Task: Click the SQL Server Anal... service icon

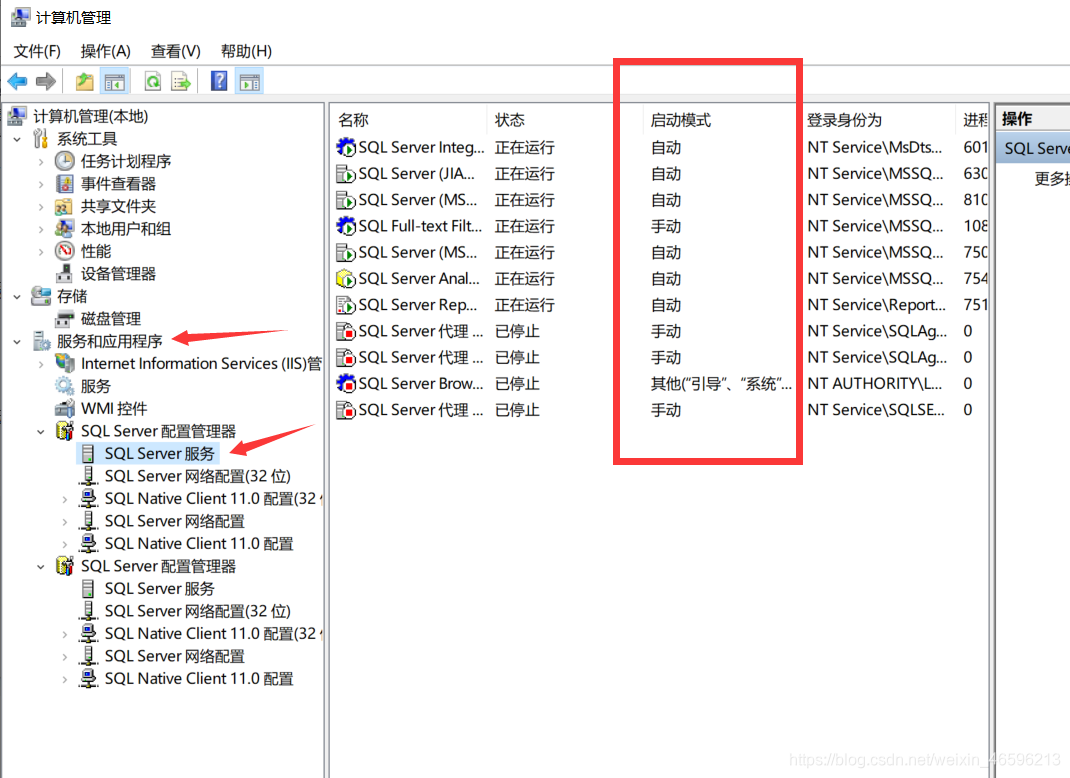Action: click(x=346, y=278)
